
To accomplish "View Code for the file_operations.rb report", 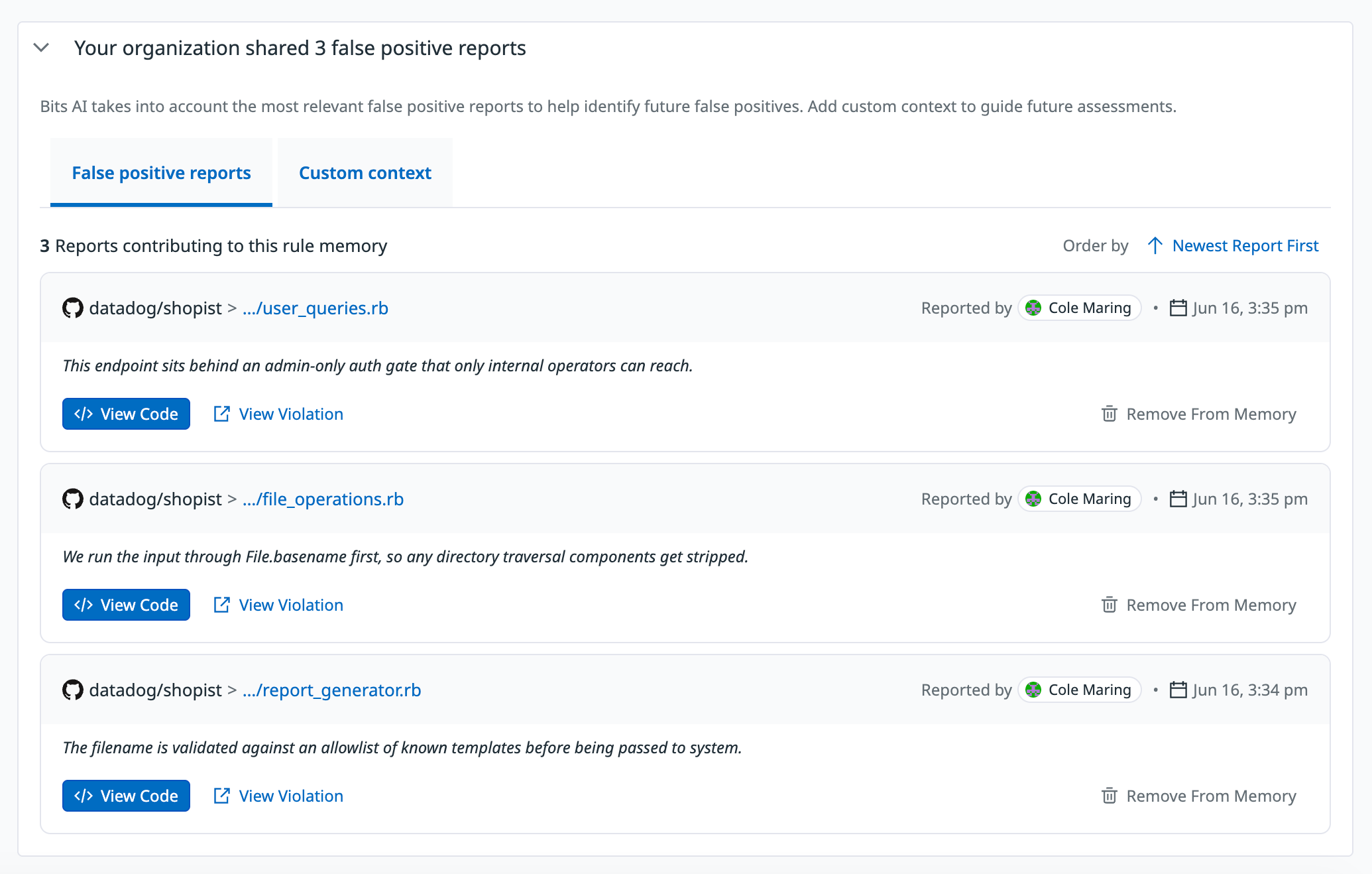I will 126,605.
